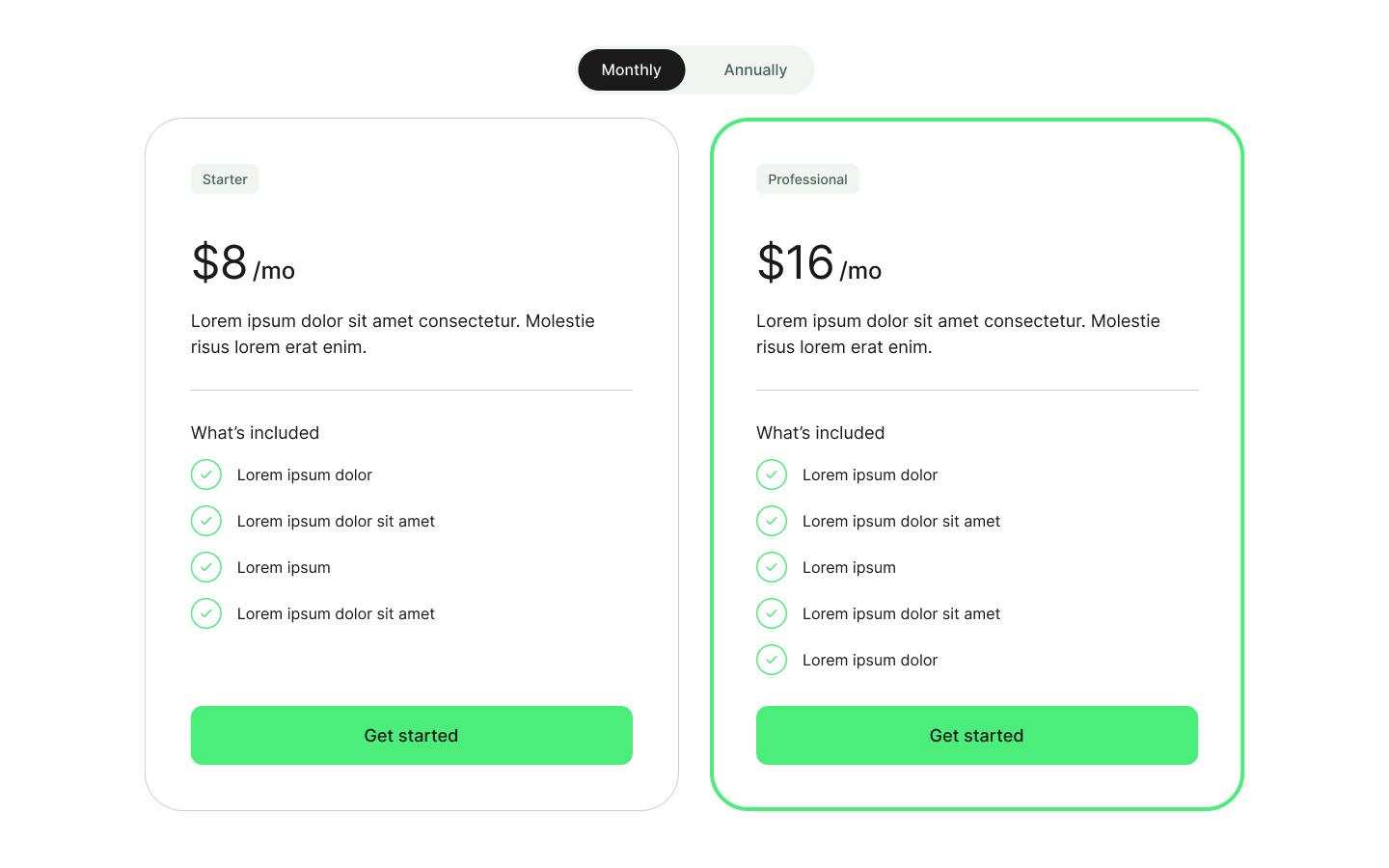Viewport: 1389px width, 868px height.
Task: Expand the "What's included" section of Starter
Action: tap(255, 433)
